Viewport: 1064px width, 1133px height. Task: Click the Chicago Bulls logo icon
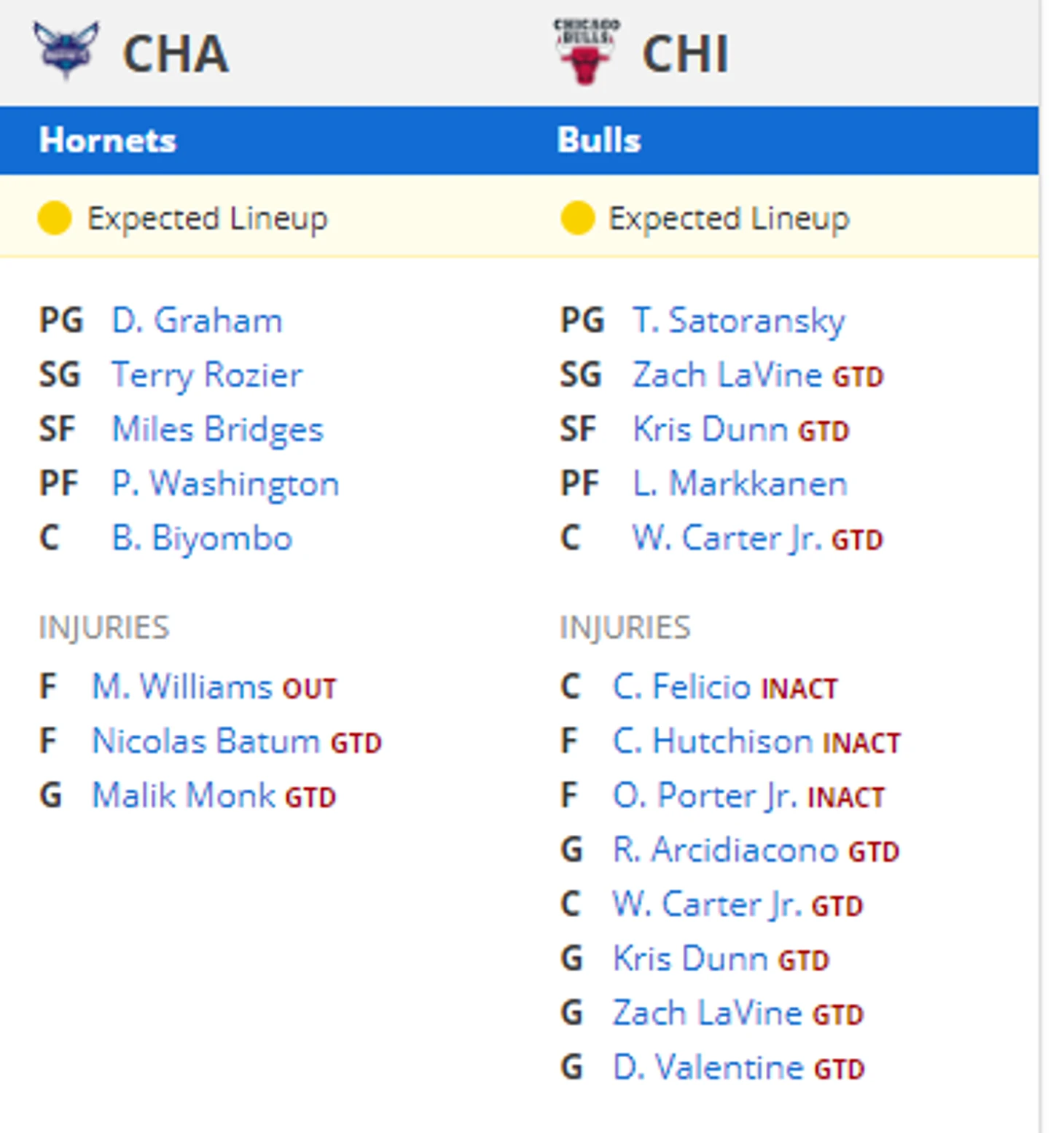tap(585, 51)
